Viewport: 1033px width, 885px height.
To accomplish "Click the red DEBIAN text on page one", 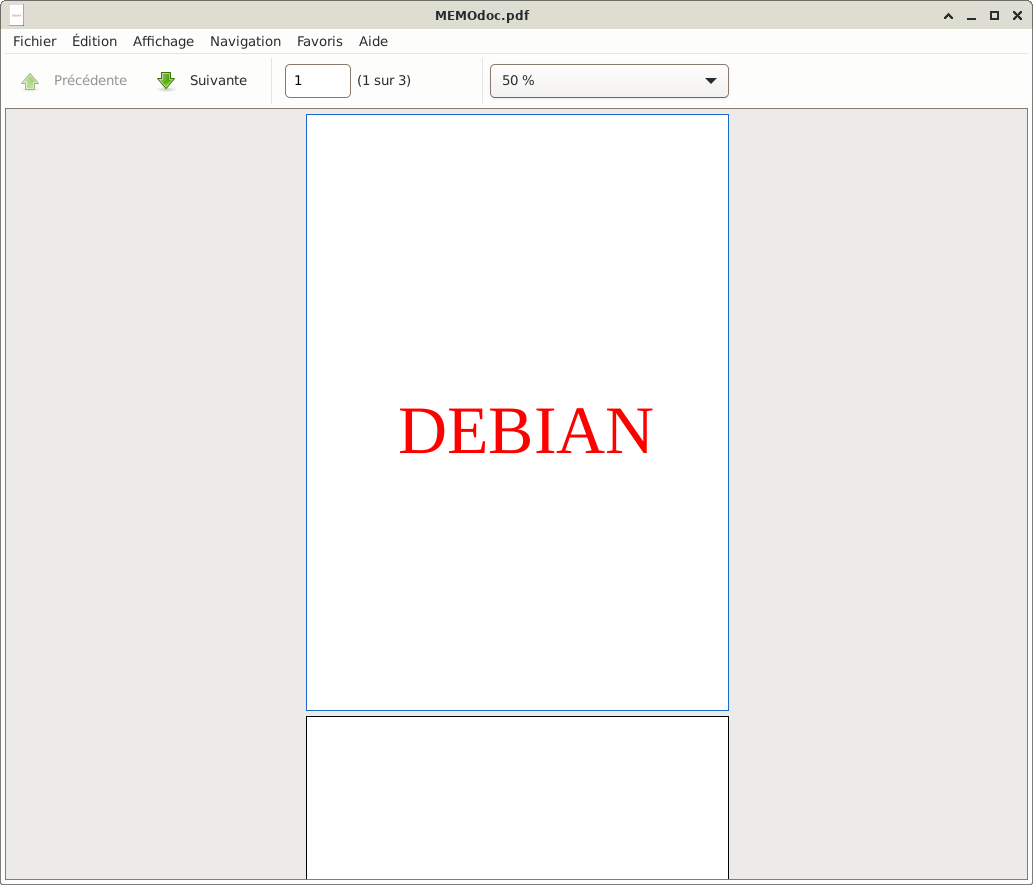I will point(526,431).
